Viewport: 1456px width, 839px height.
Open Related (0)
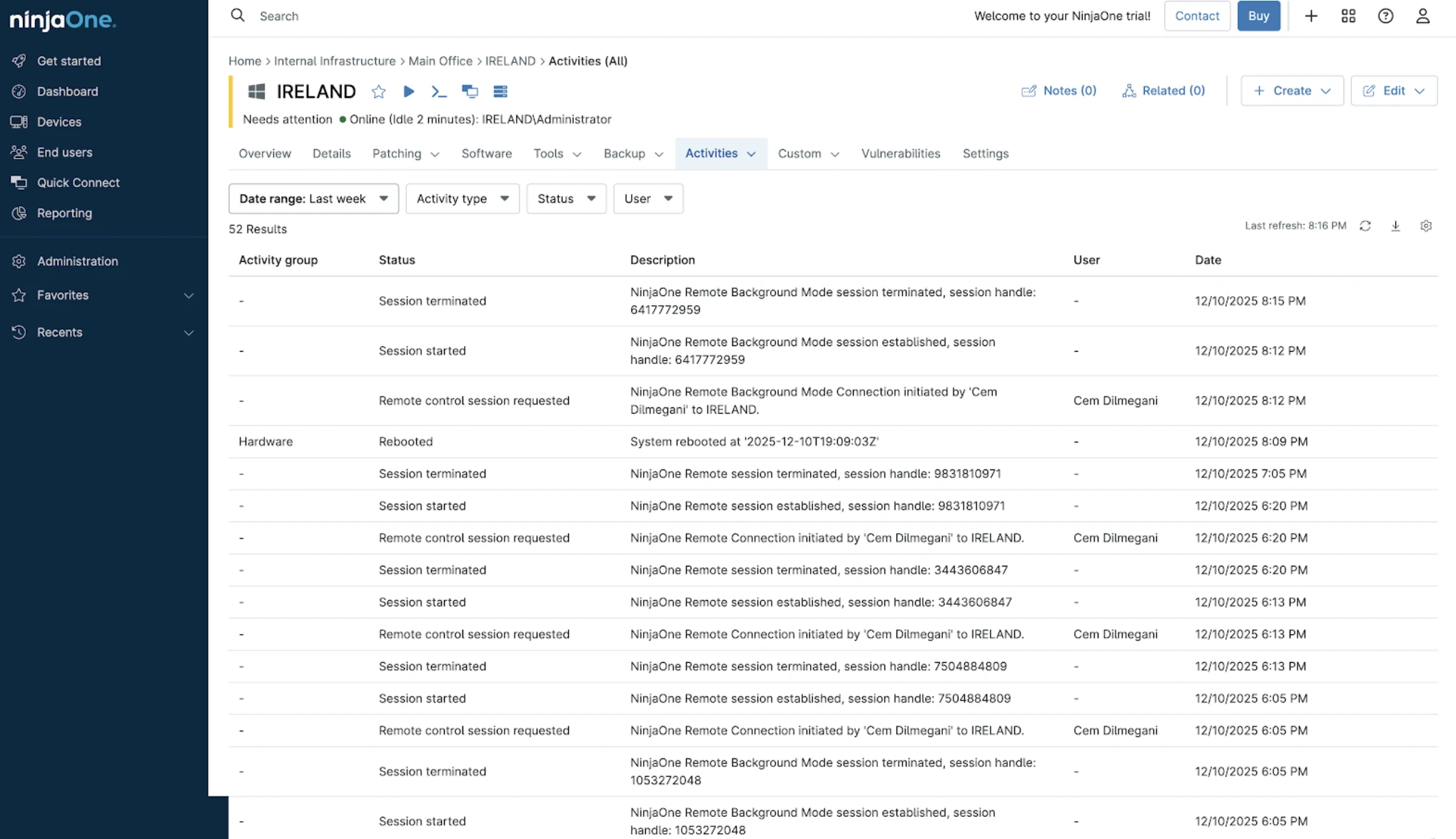(1163, 91)
